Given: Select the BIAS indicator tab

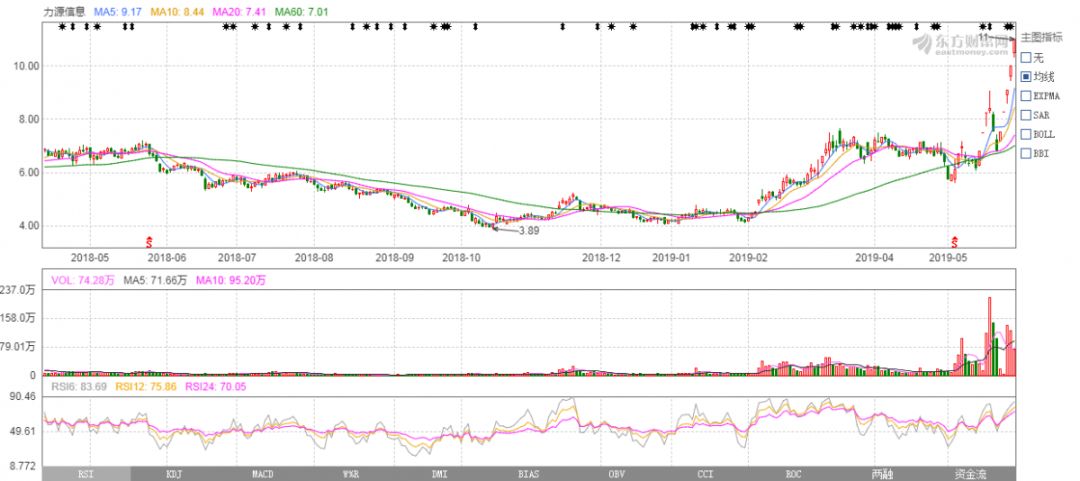Looking at the screenshot, I should pos(528,474).
